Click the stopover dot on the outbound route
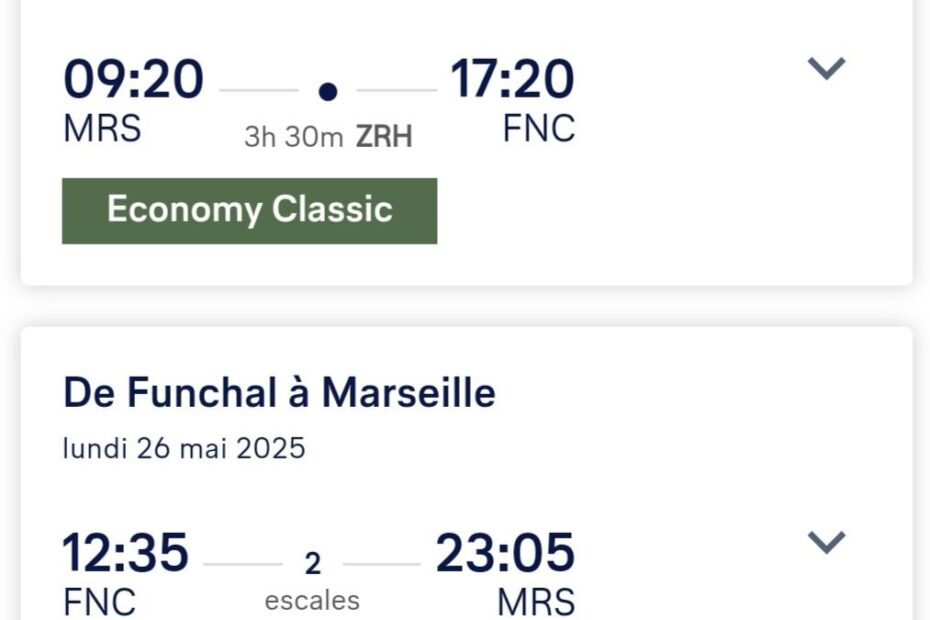The width and height of the screenshot is (930, 620). (x=328, y=92)
